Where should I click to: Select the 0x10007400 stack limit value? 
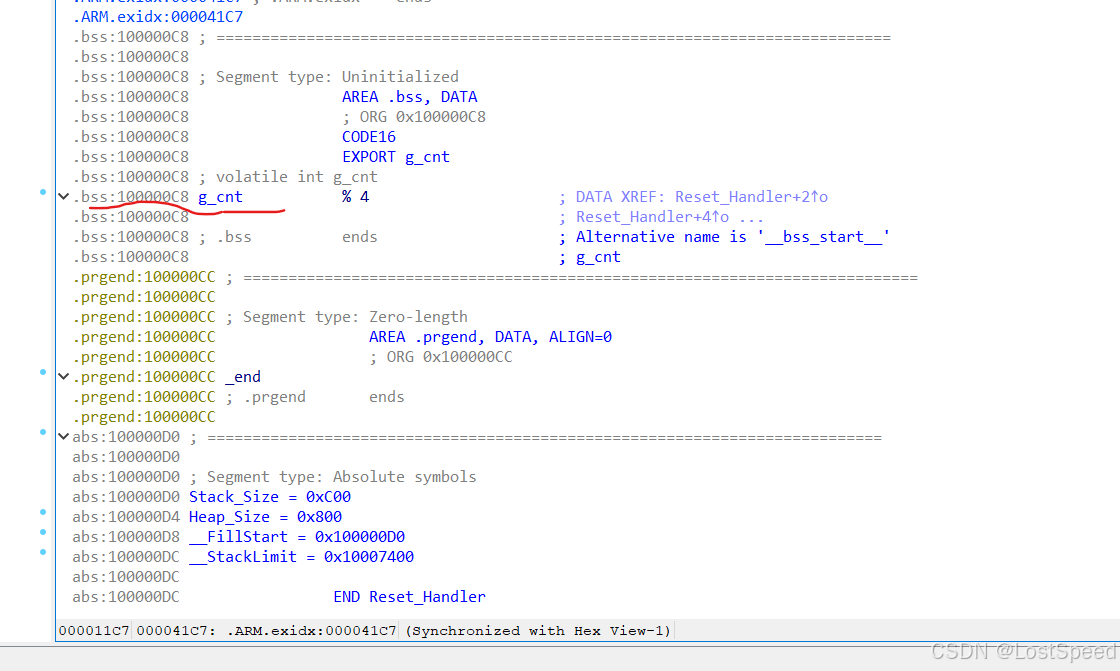coord(369,557)
